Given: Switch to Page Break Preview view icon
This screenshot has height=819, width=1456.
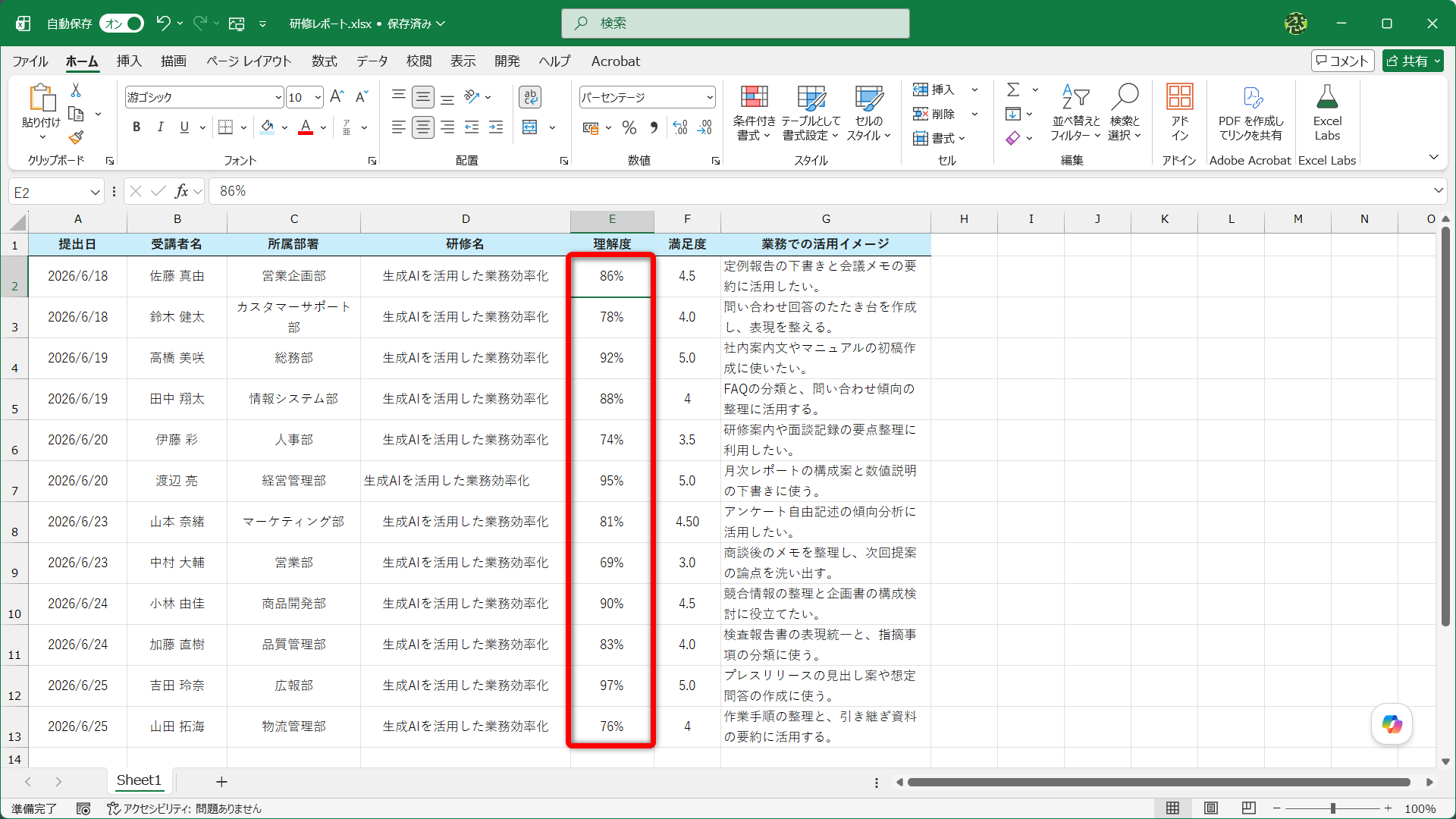Looking at the screenshot, I should click(1249, 808).
